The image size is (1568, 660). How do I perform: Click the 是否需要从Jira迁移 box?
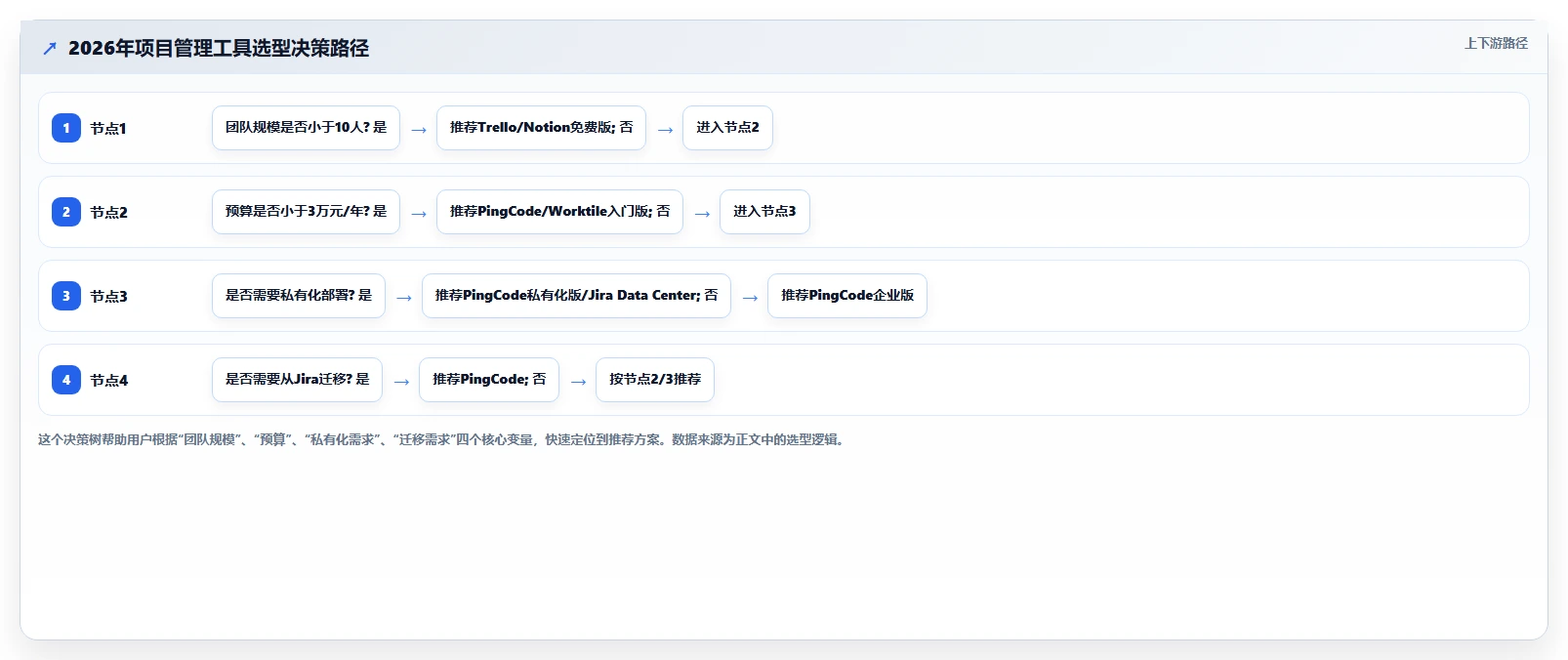pos(297,380)
